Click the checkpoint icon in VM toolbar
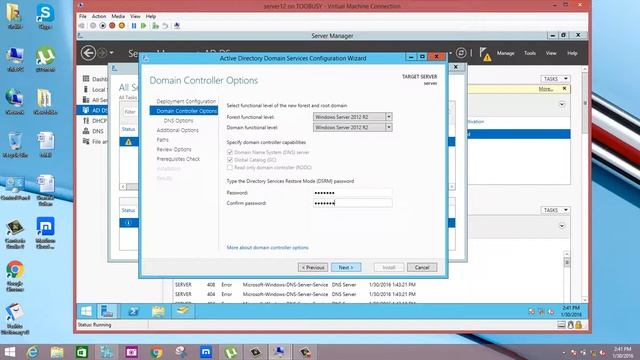This screenshot has width=640, height=360. [x=156, y=26]
